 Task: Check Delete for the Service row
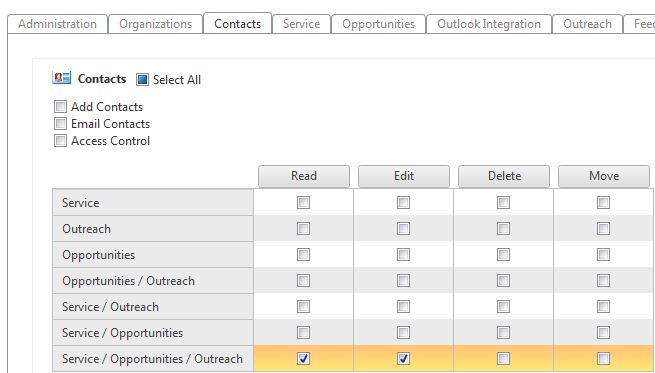[503, 203]
